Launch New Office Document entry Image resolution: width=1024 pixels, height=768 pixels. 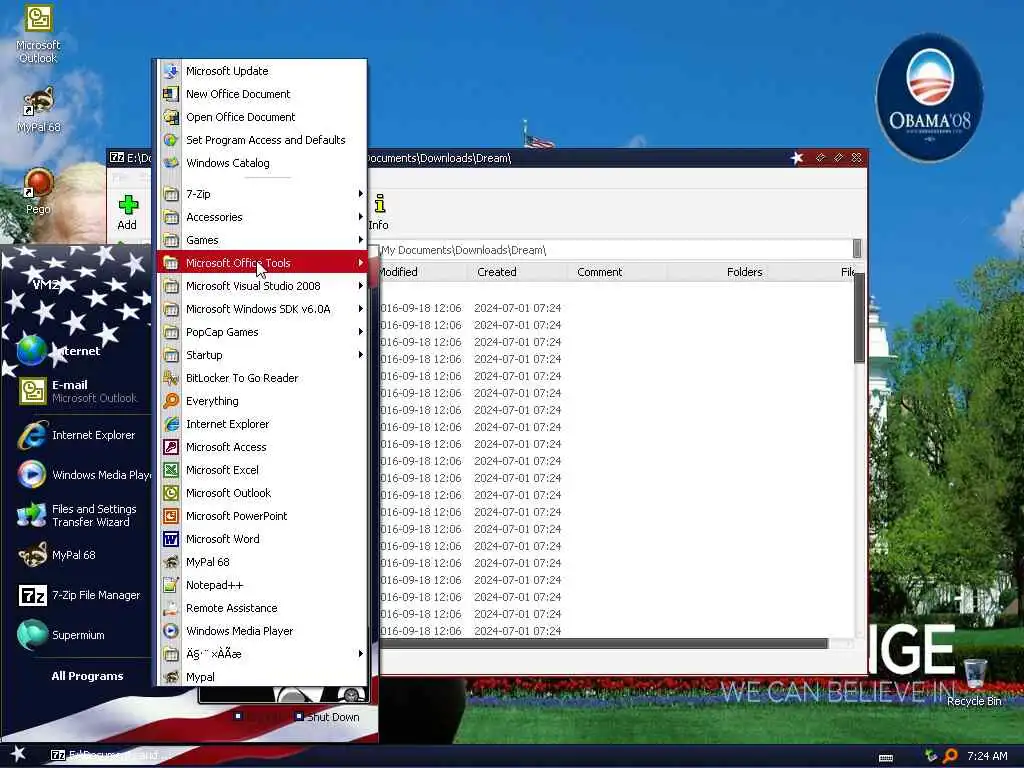coord(261,94)
